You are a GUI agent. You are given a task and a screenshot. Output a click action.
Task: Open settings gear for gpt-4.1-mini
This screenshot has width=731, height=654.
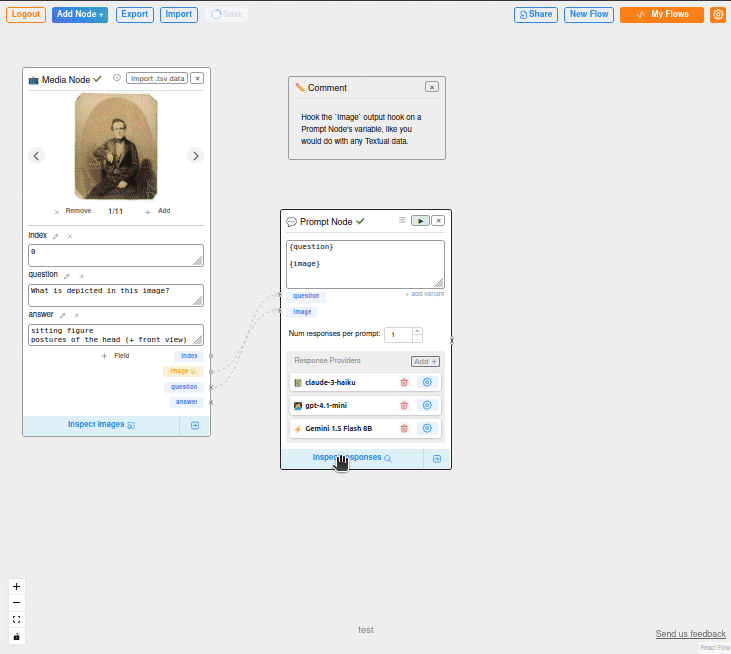(x=427, y=405)
